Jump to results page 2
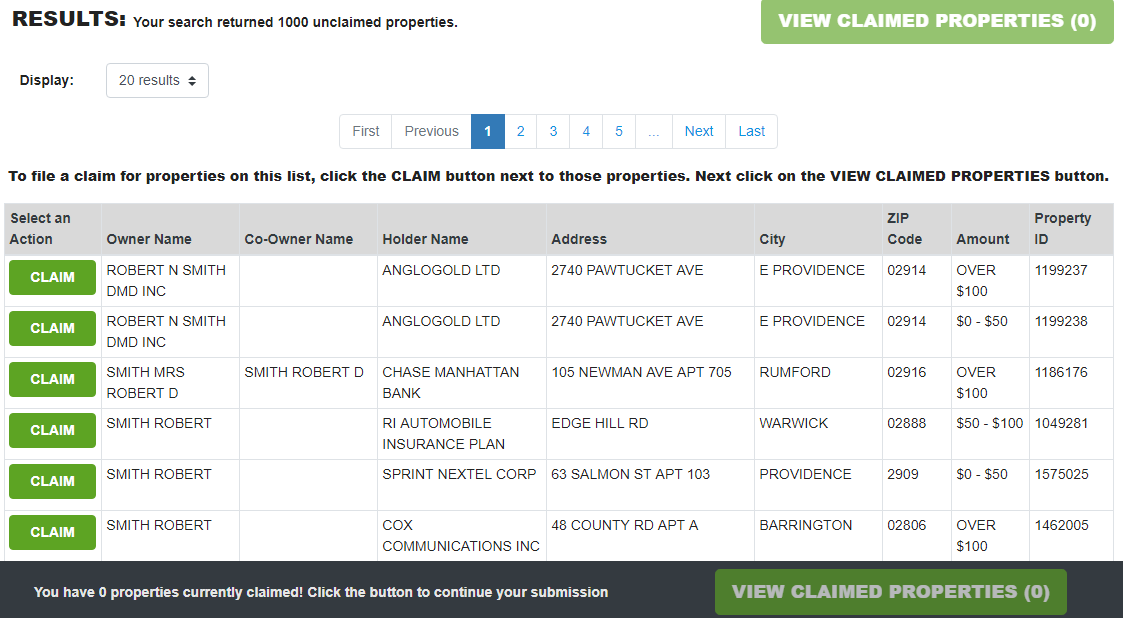The image size is (1123, 618). coord(521,131)
